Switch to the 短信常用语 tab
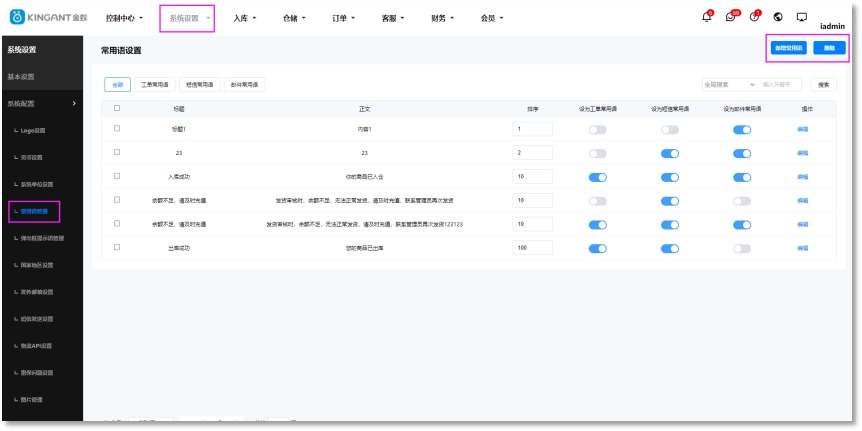Image resolution: width=862 pixels, height=431 pixels. click(x=200, y=85)
